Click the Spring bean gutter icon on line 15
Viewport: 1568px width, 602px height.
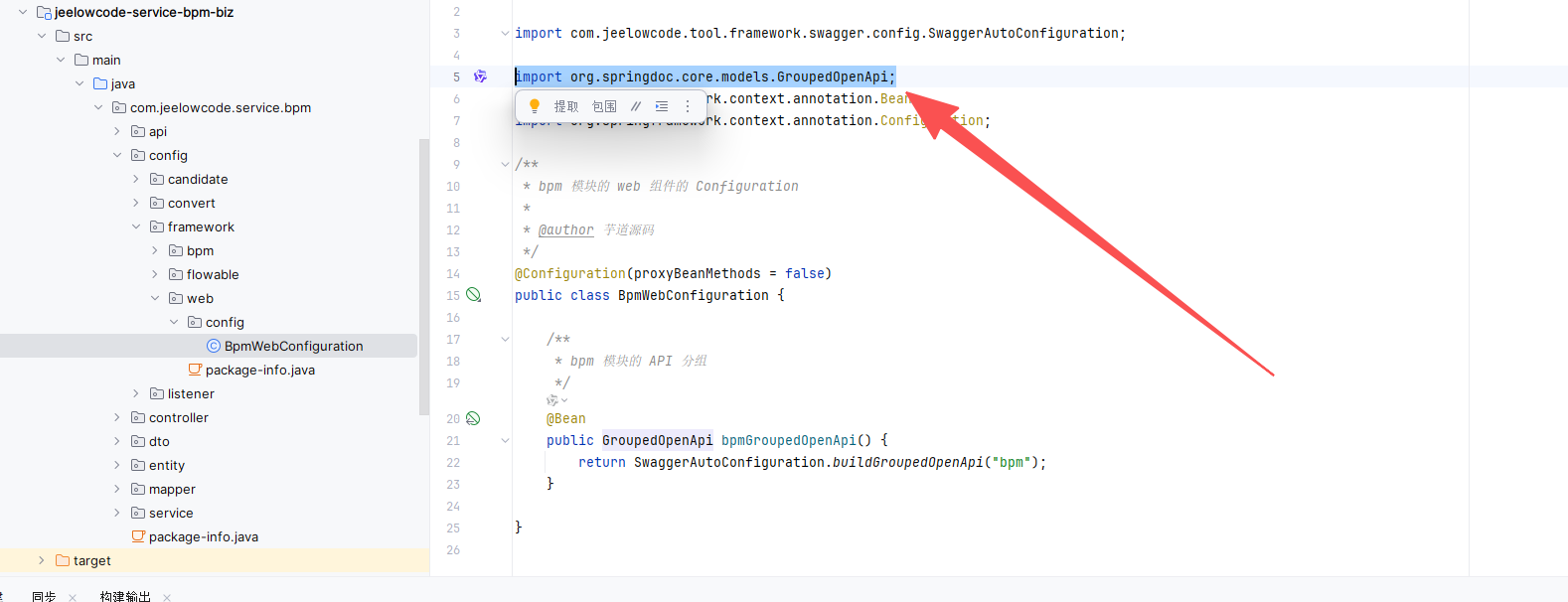click(x=474, y=295)
